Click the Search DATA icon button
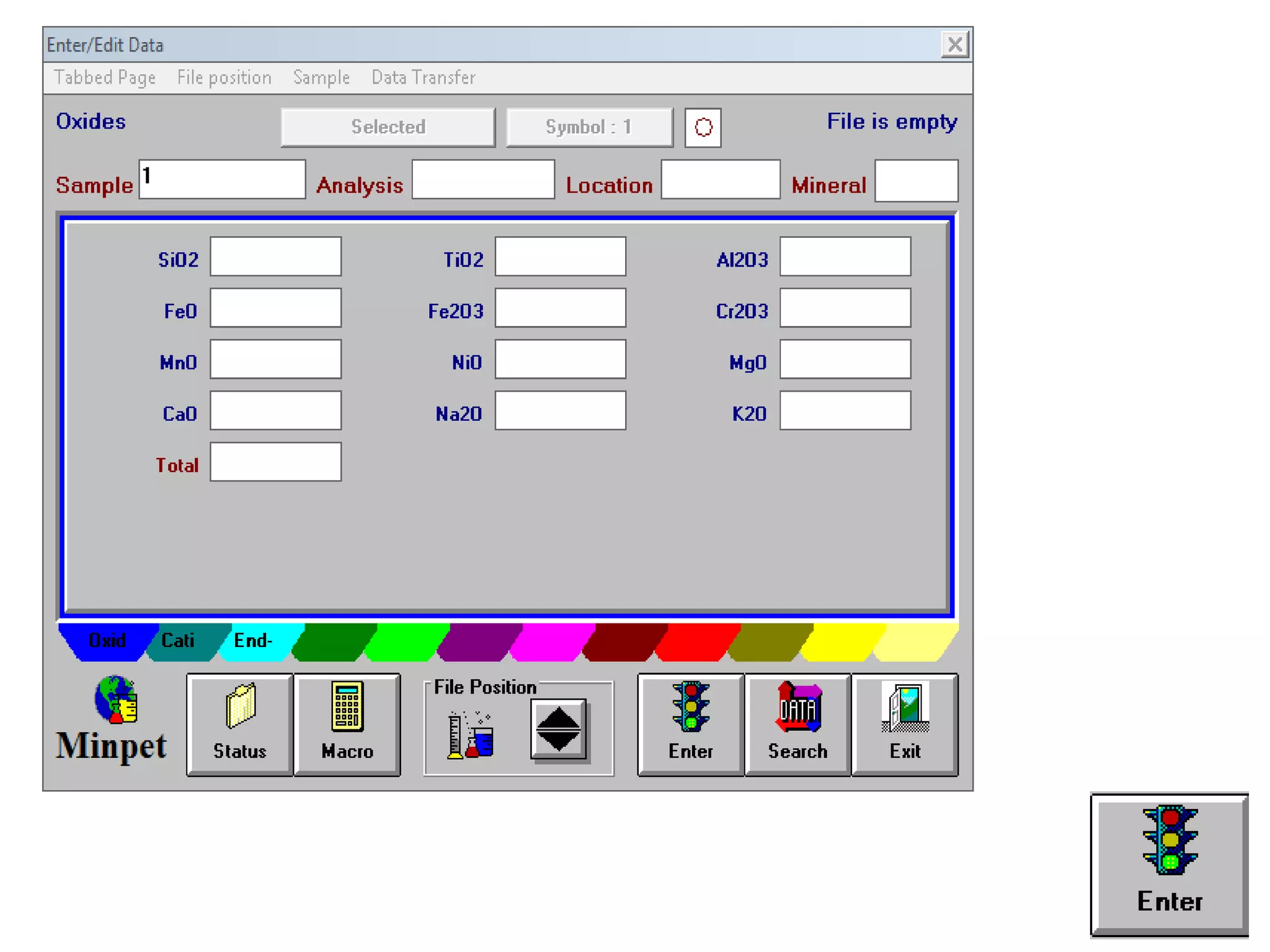Viewport: 1270px width, 952px height. 797,724
